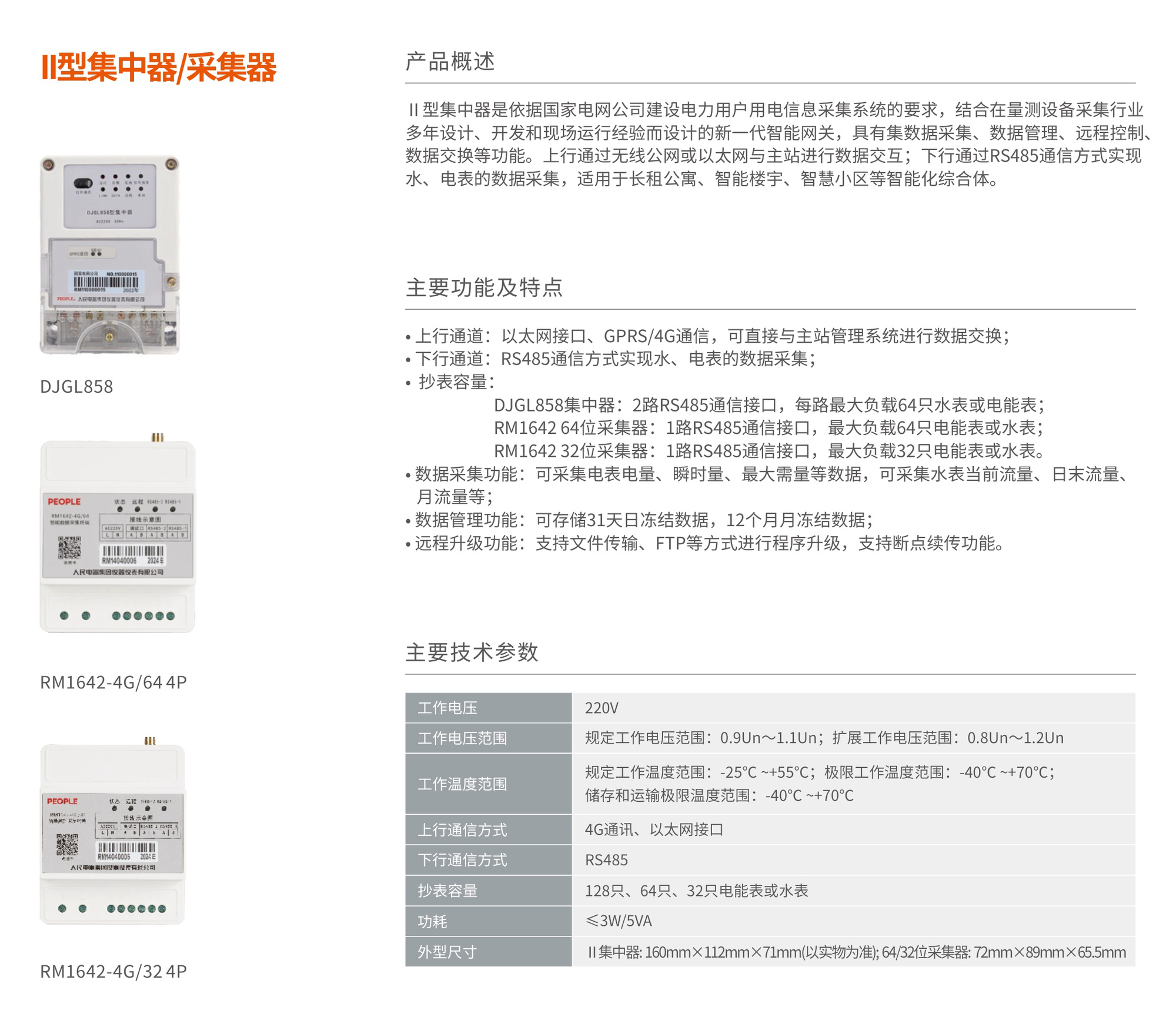Click the DJGL858 model caption text
Screen dimensions: 1176x1024
click(76, 386)
